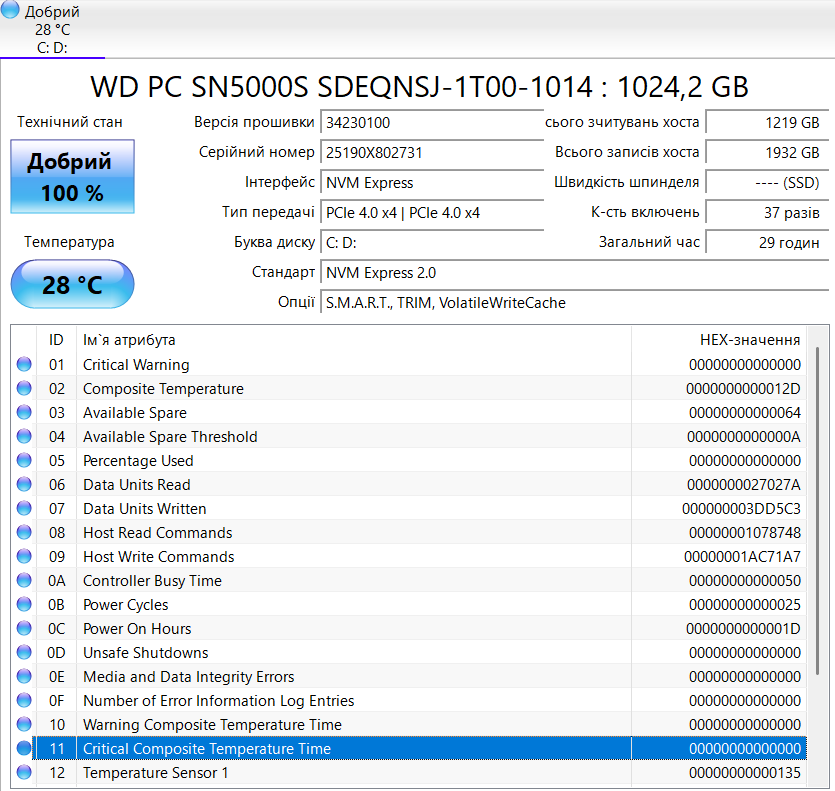
Task: Click the blue orb beside Percentage Used
Action: 24,461
